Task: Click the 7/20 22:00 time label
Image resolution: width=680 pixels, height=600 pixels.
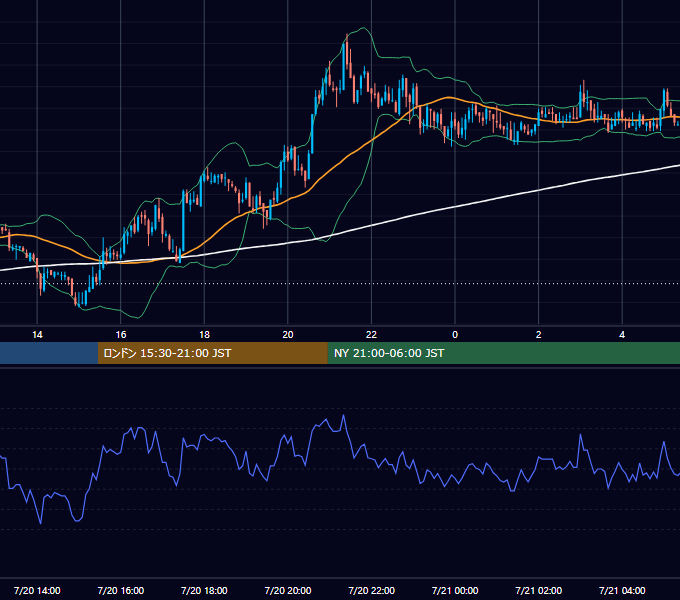Action: (x=372, y=590)
